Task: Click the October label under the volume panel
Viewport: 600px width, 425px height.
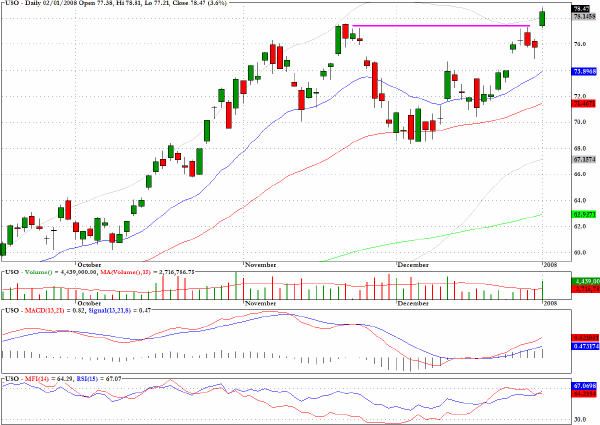Action: click(89, 303)
